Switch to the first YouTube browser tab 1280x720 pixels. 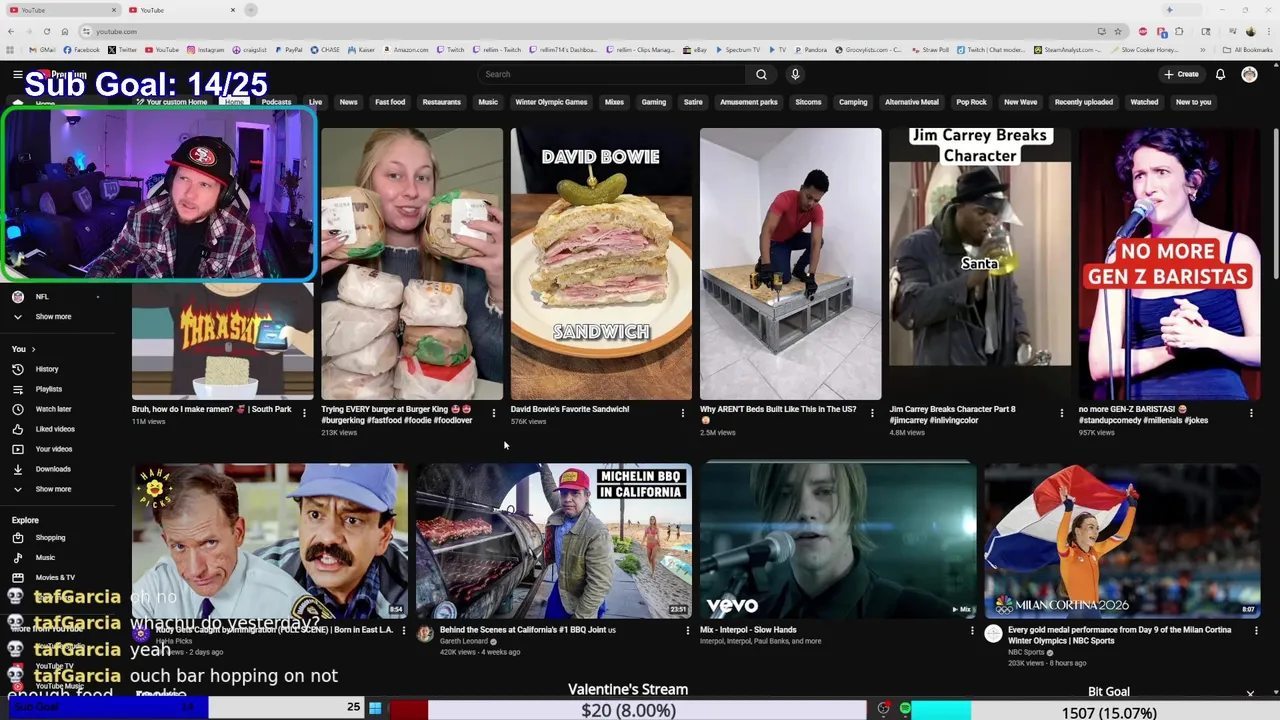point(60,10)
